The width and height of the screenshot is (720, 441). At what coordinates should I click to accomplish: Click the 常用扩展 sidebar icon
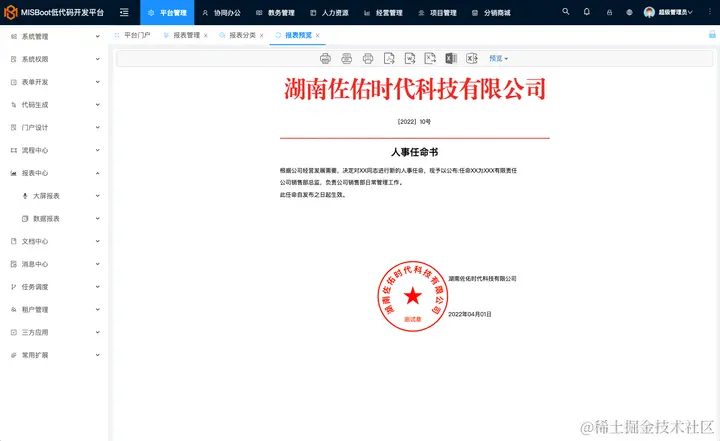click(14, 355)
